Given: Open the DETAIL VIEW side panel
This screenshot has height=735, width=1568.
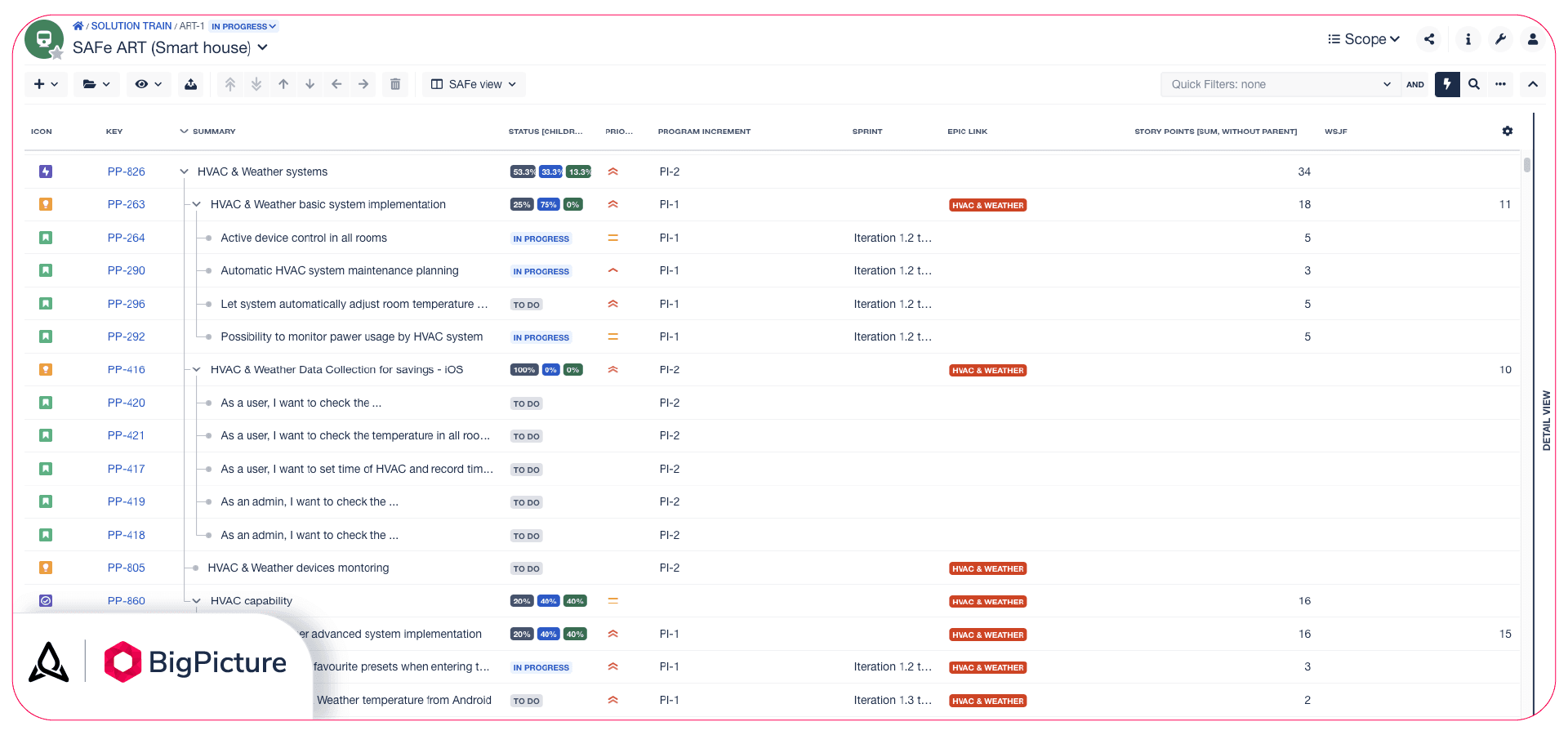Looking at the screenshot, I should (1546, 421).
